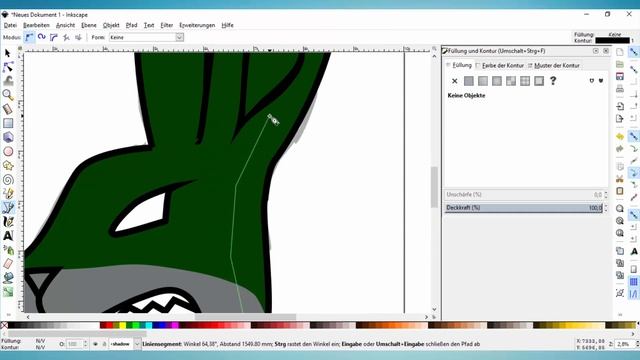640x360 pixels.
Task: Open the shadow layer dropdown
Action: (137, 344)
